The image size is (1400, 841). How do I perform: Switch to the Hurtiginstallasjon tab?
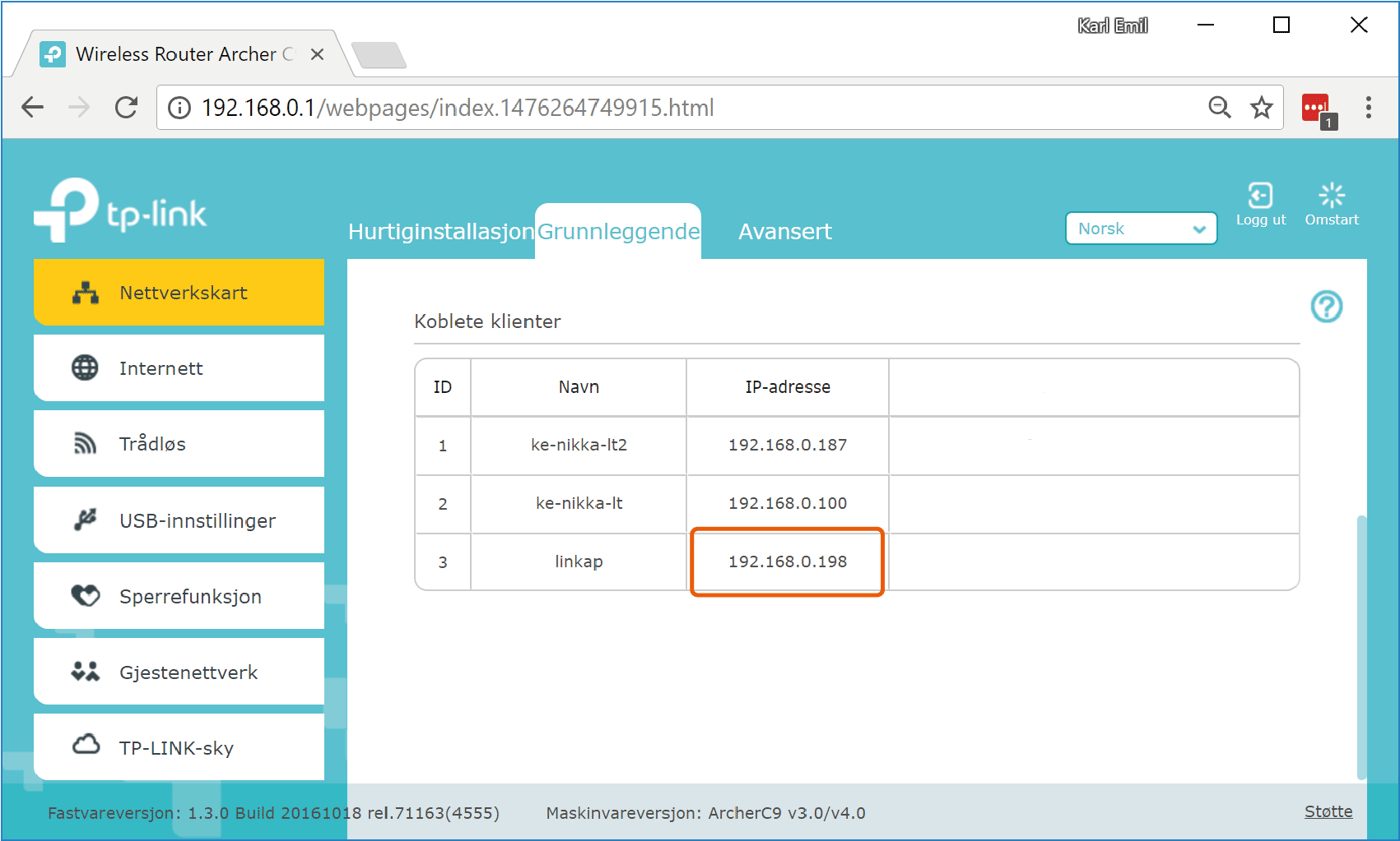point(440,232)
